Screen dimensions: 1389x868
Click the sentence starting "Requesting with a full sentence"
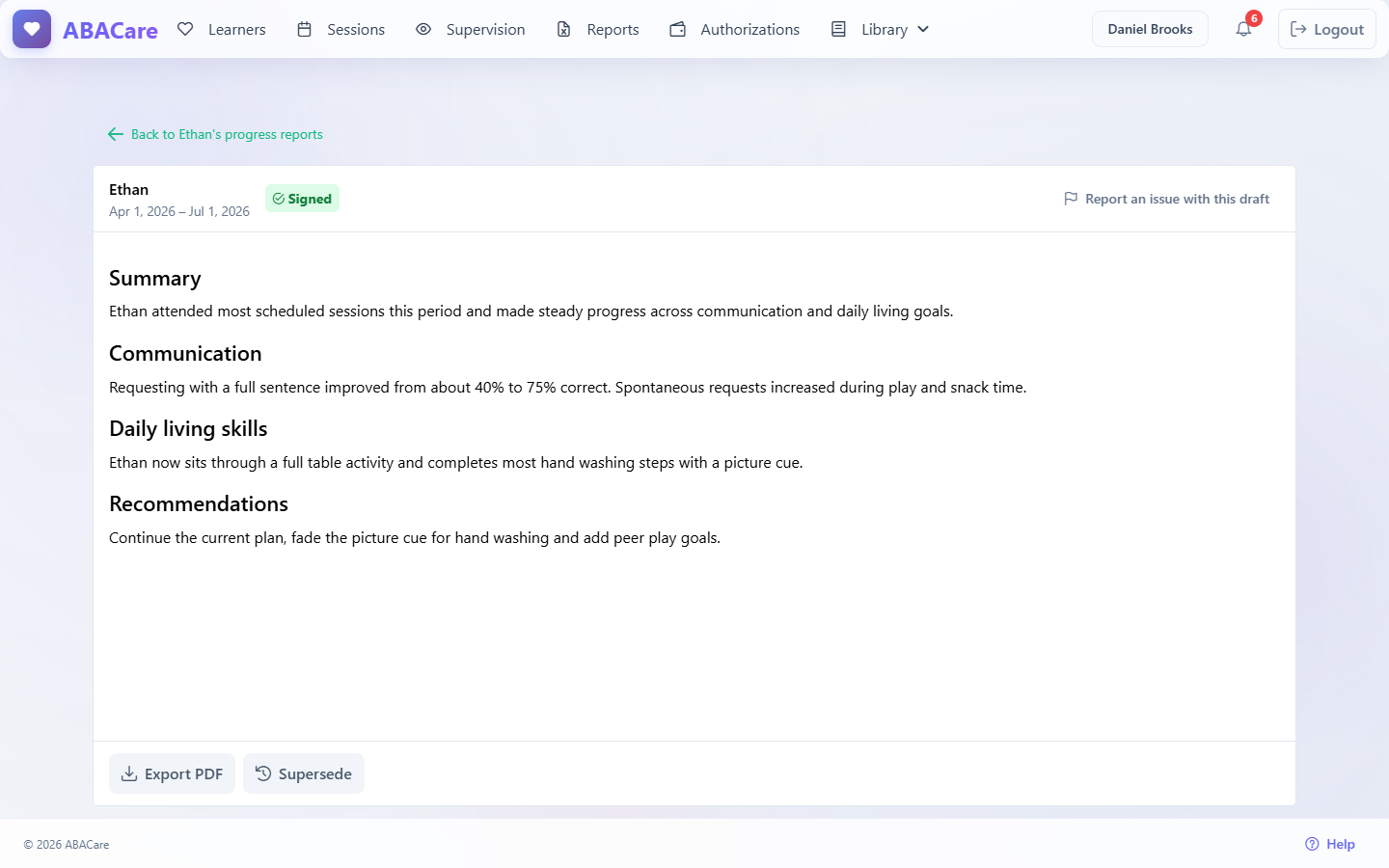click(360, 387)
